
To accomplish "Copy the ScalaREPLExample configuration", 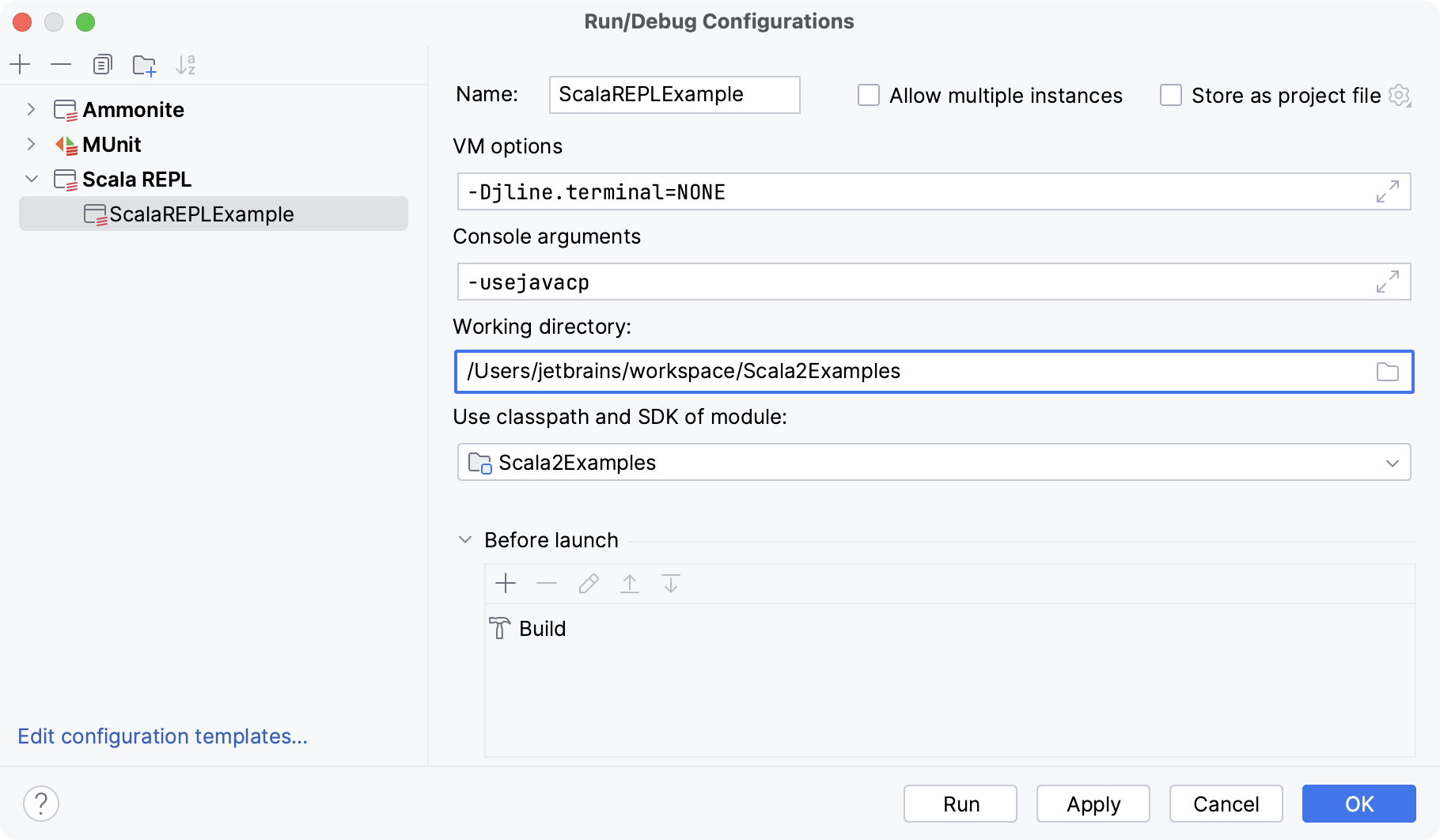I will point(102,65).
